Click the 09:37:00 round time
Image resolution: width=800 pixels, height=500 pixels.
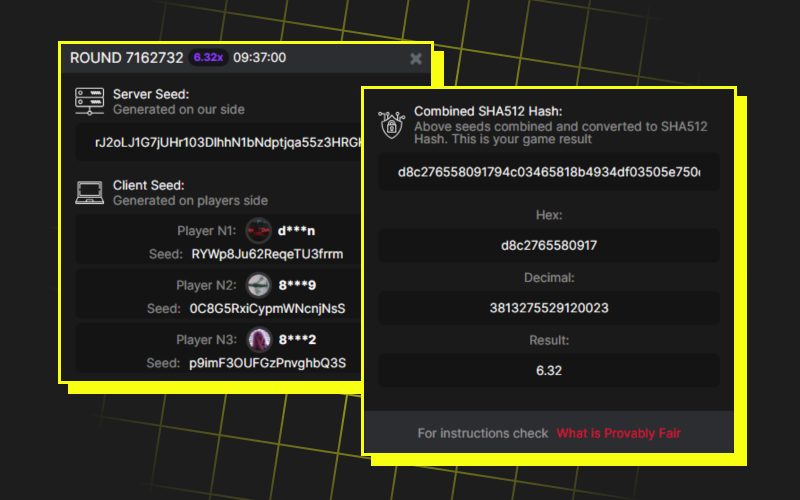[260, 58]
